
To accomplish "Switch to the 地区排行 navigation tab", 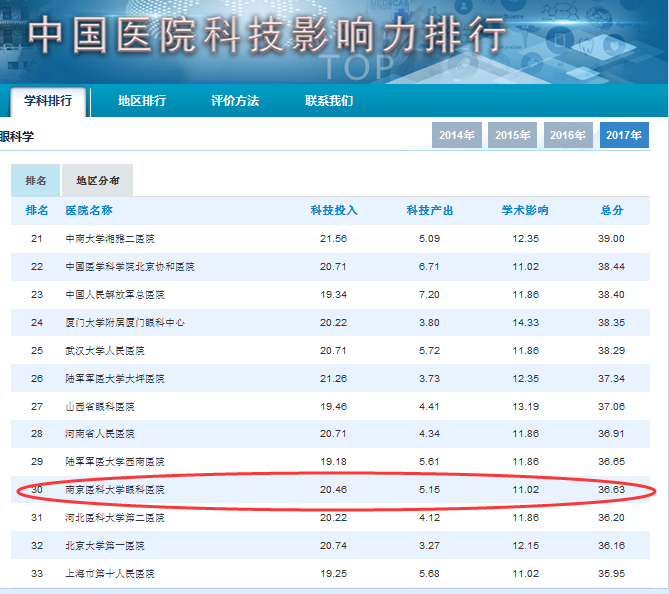I will pyautogui.click(x=142, y=101).
